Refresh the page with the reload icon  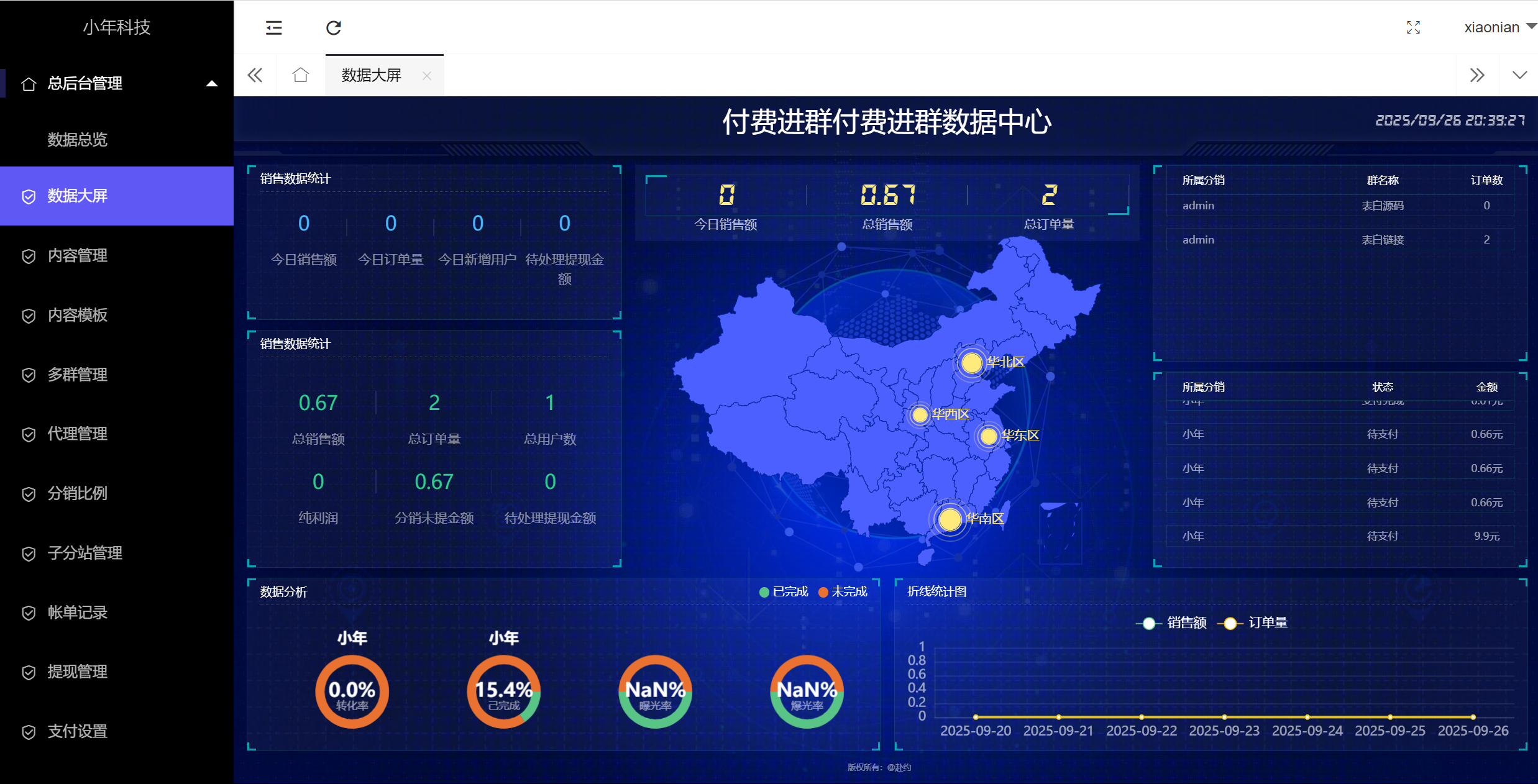(334, 27)
